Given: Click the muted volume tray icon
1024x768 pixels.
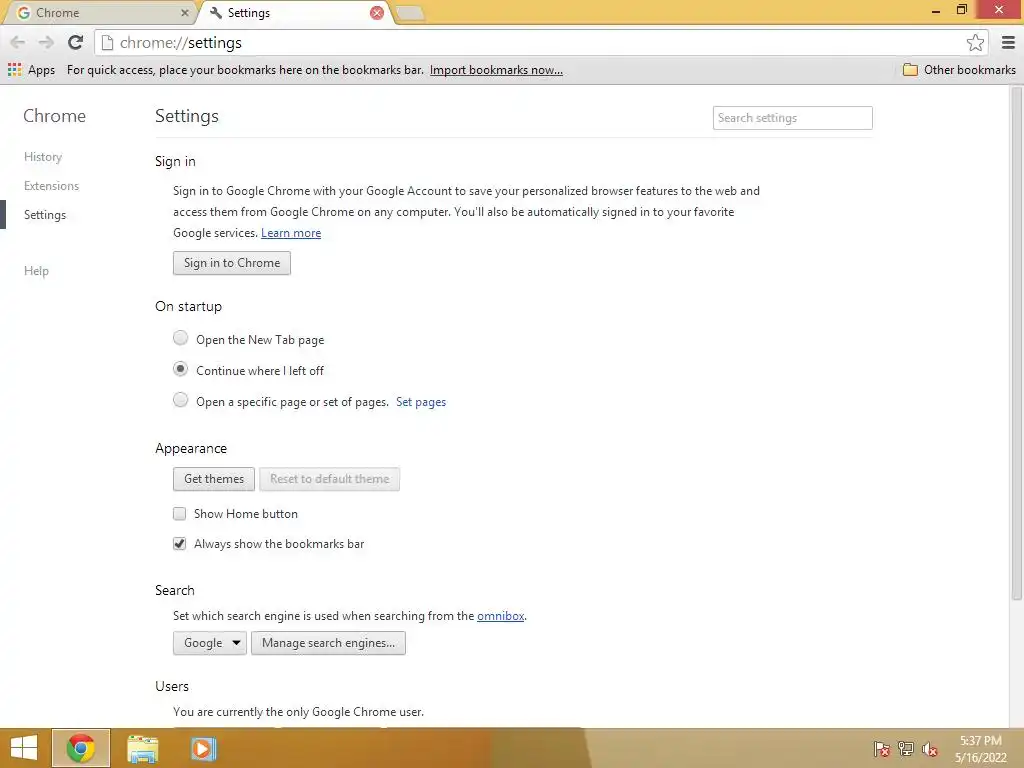Looking at the screenshot, I should [930, 749].
